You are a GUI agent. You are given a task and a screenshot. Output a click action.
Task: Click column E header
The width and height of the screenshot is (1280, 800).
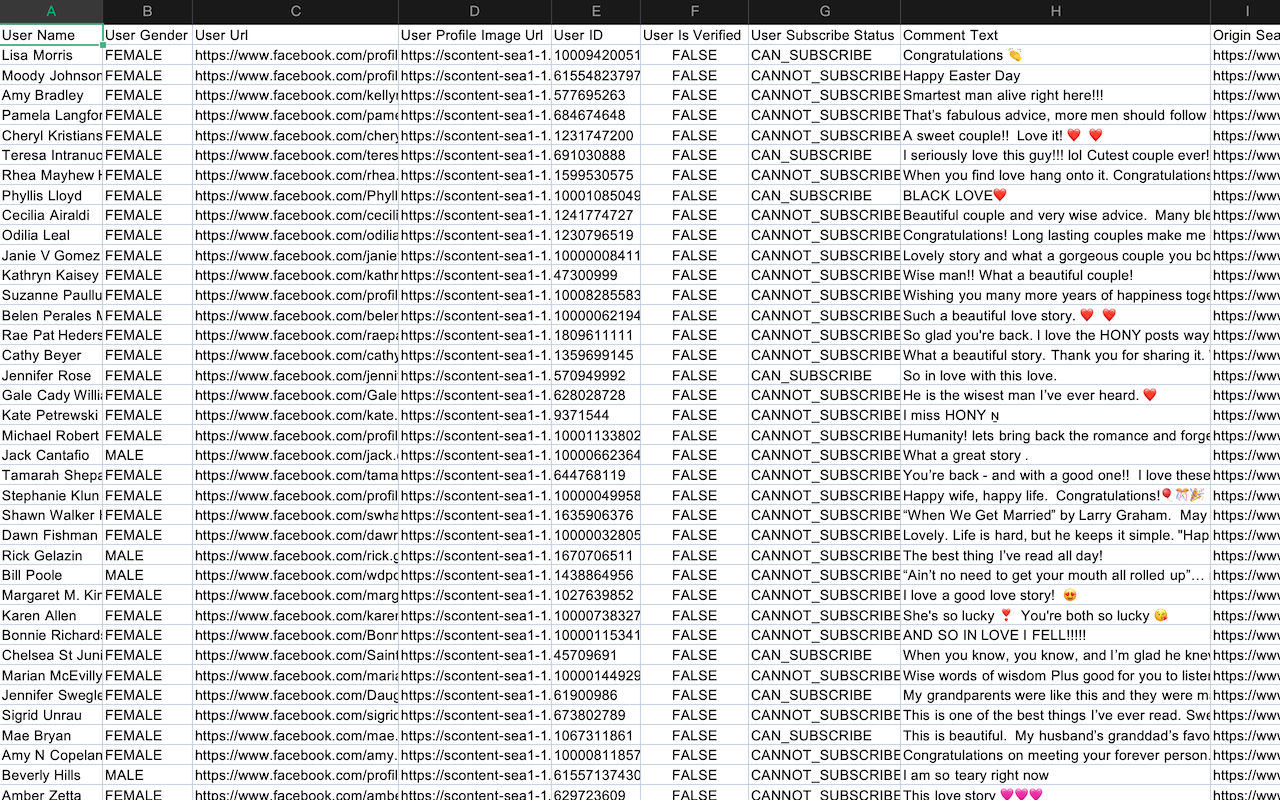point(596,11)
